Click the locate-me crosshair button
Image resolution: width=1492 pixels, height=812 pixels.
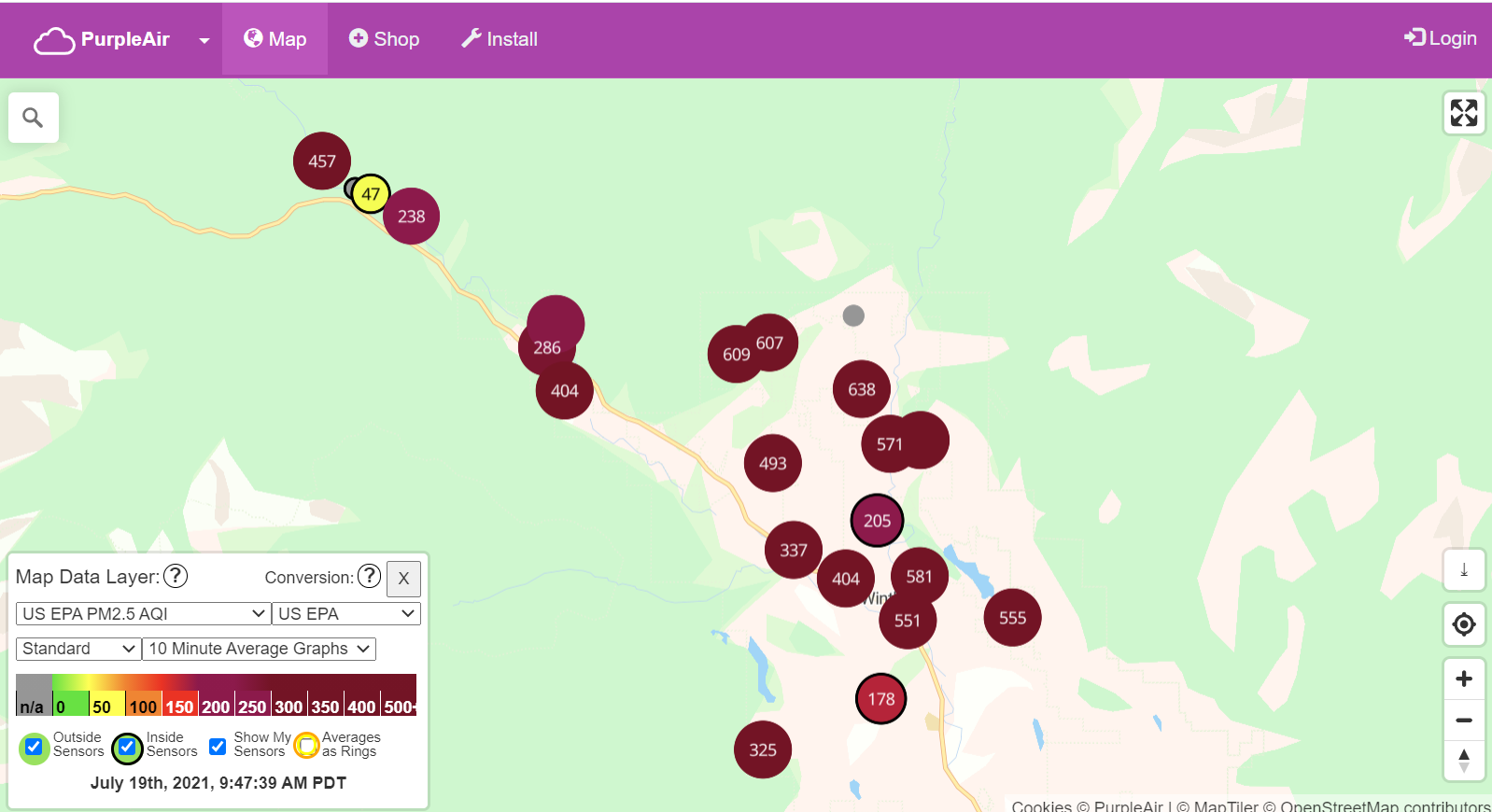[1463, 623]
